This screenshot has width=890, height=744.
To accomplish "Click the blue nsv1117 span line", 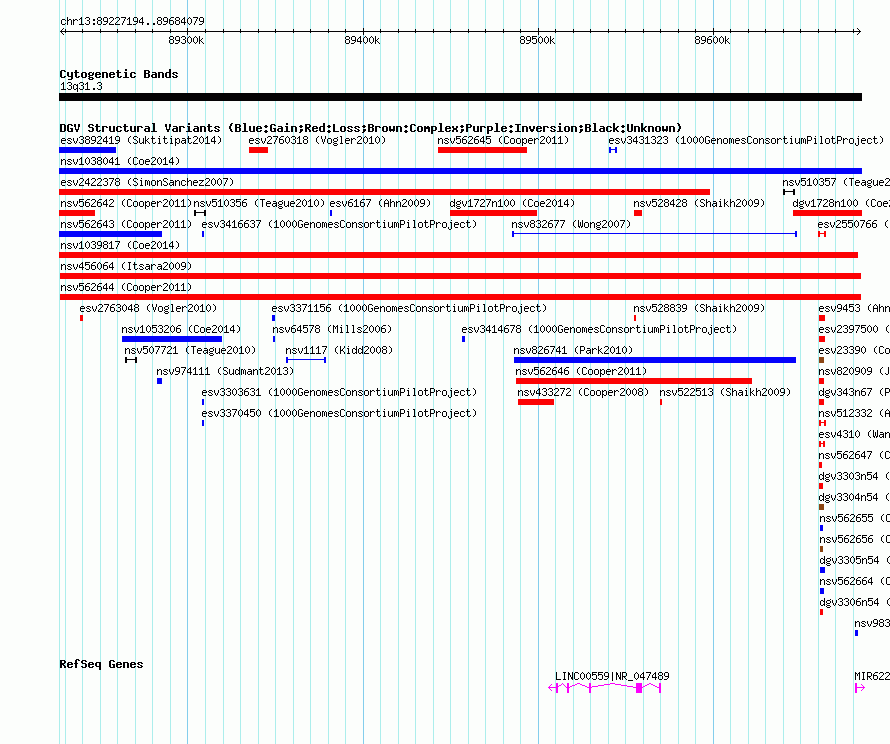I will click(306, 360).
